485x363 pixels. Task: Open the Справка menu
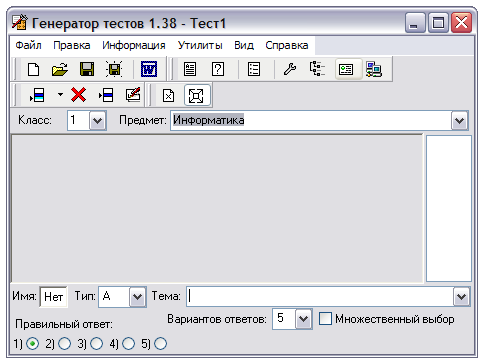point(287,45)
